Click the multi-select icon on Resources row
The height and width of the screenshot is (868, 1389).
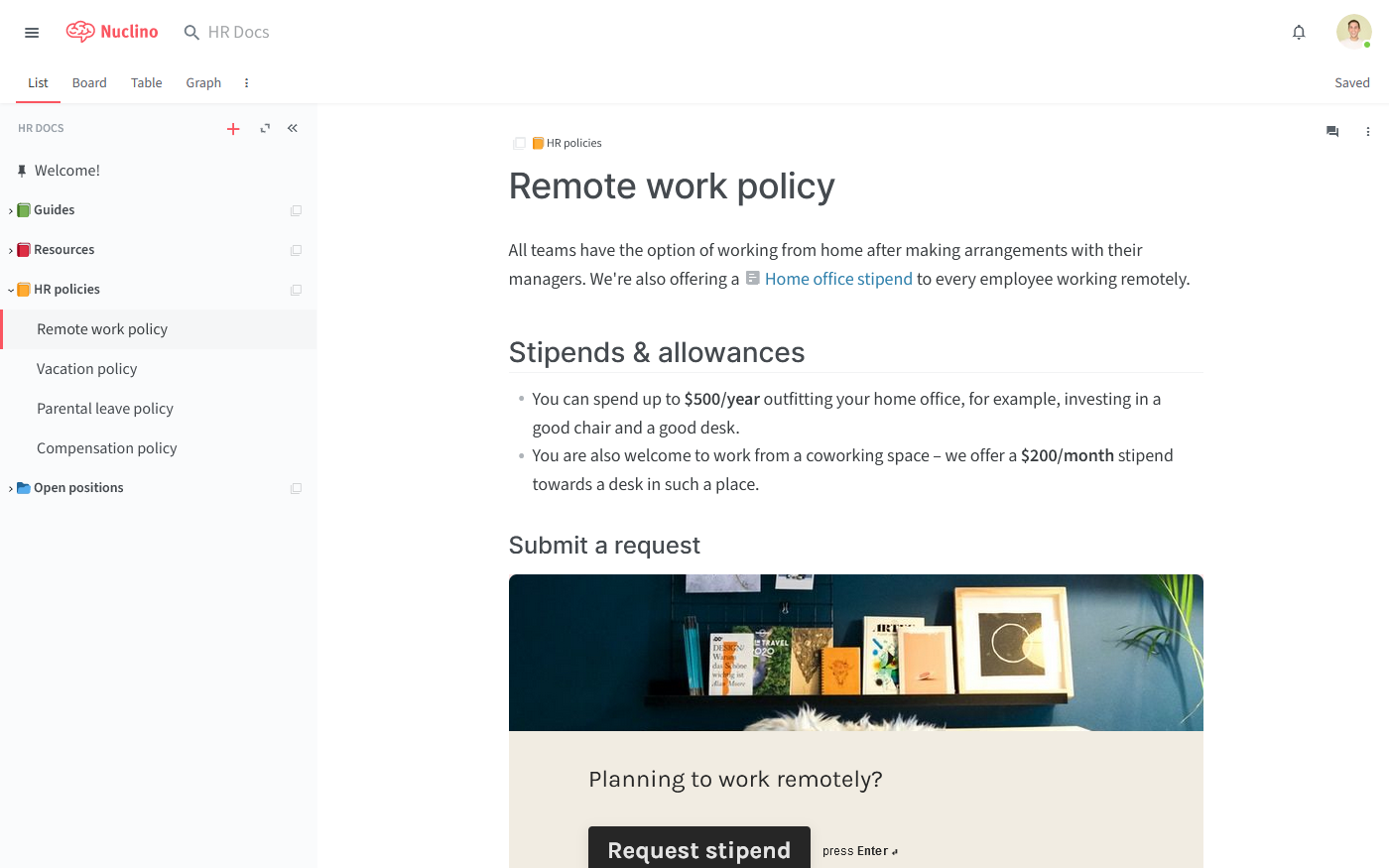click(x=296, y=250)
